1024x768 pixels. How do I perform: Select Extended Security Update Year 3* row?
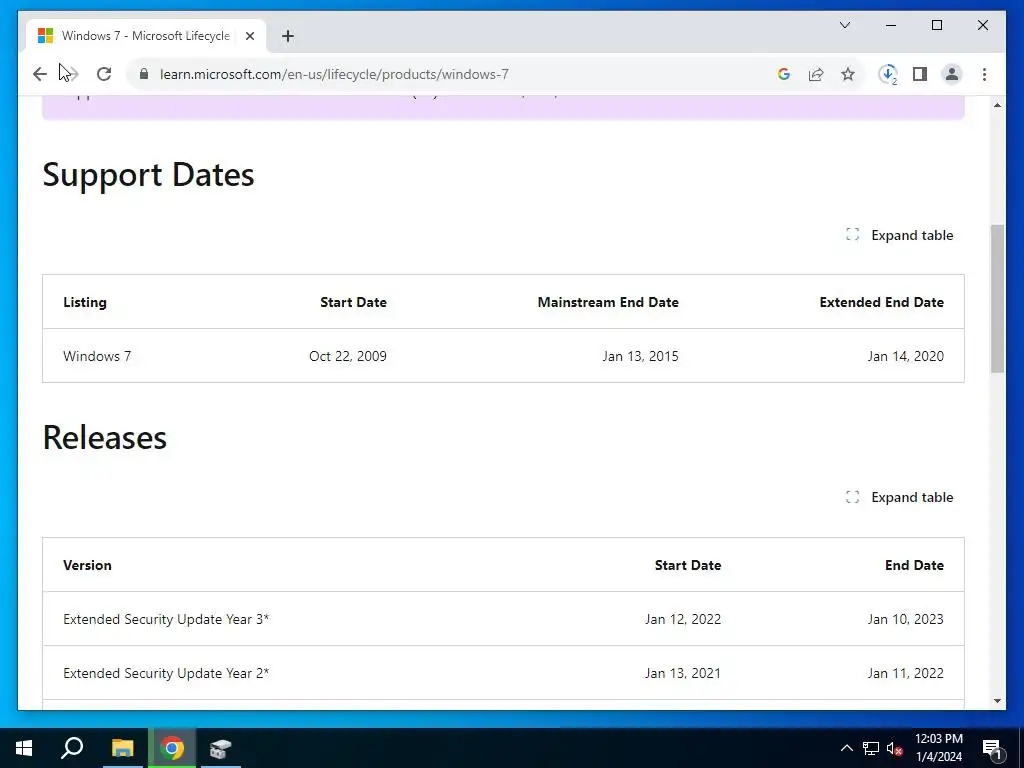(x=504, y=619)
